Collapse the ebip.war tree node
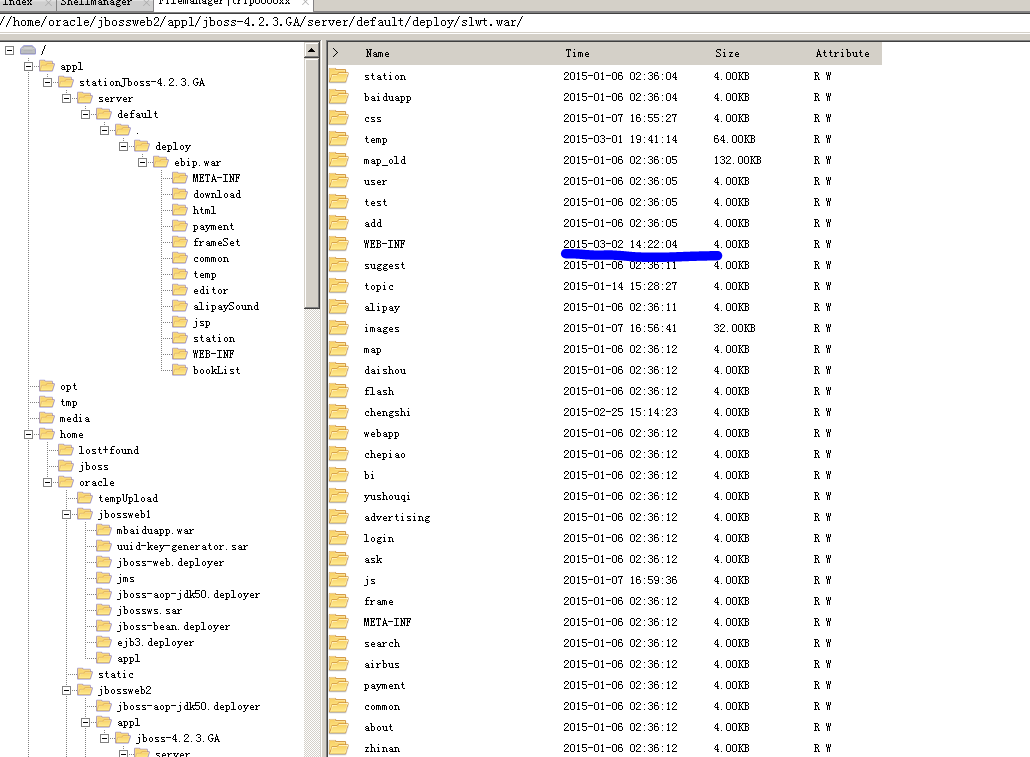Screen dimensions: 1030x757 (x=143, y=162)
